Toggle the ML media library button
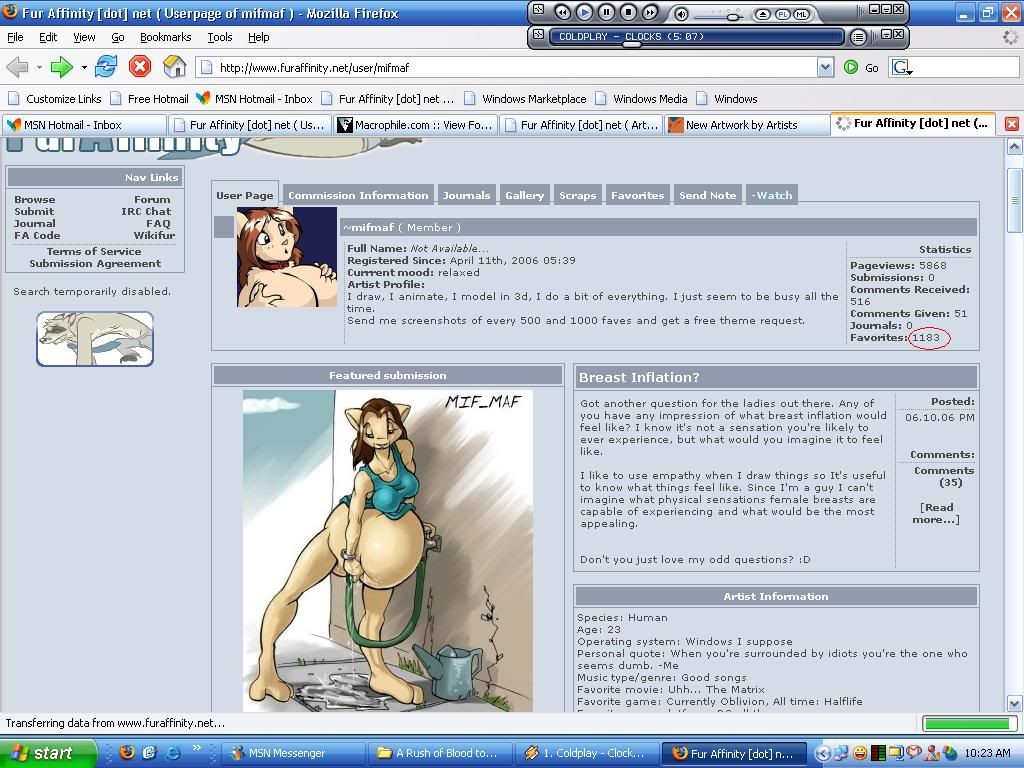The height and width of the screenshot is (768, 1024). tap(801, 13)
